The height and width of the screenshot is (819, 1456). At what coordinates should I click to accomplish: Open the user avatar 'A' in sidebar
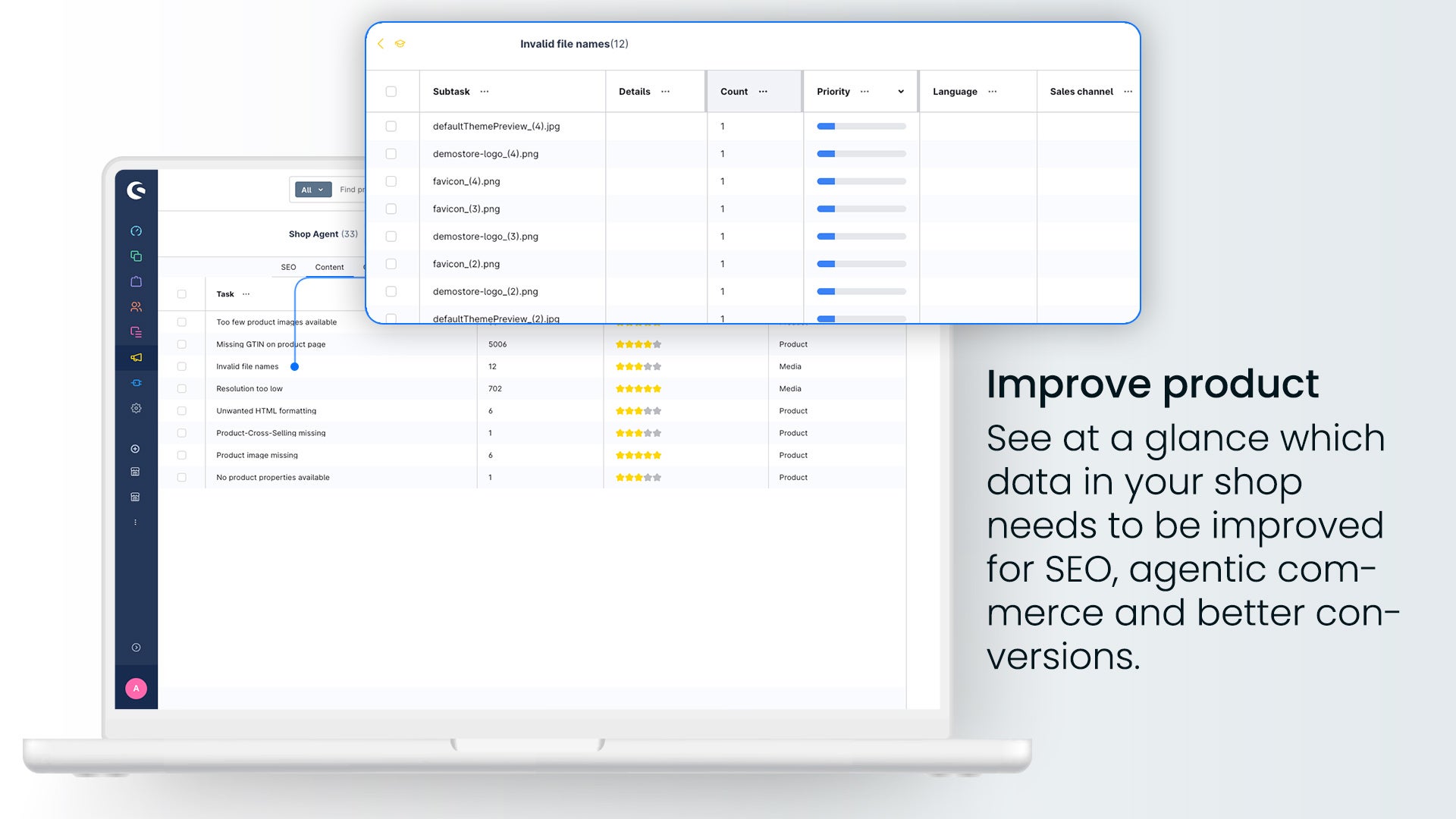(x=136, y=689)
